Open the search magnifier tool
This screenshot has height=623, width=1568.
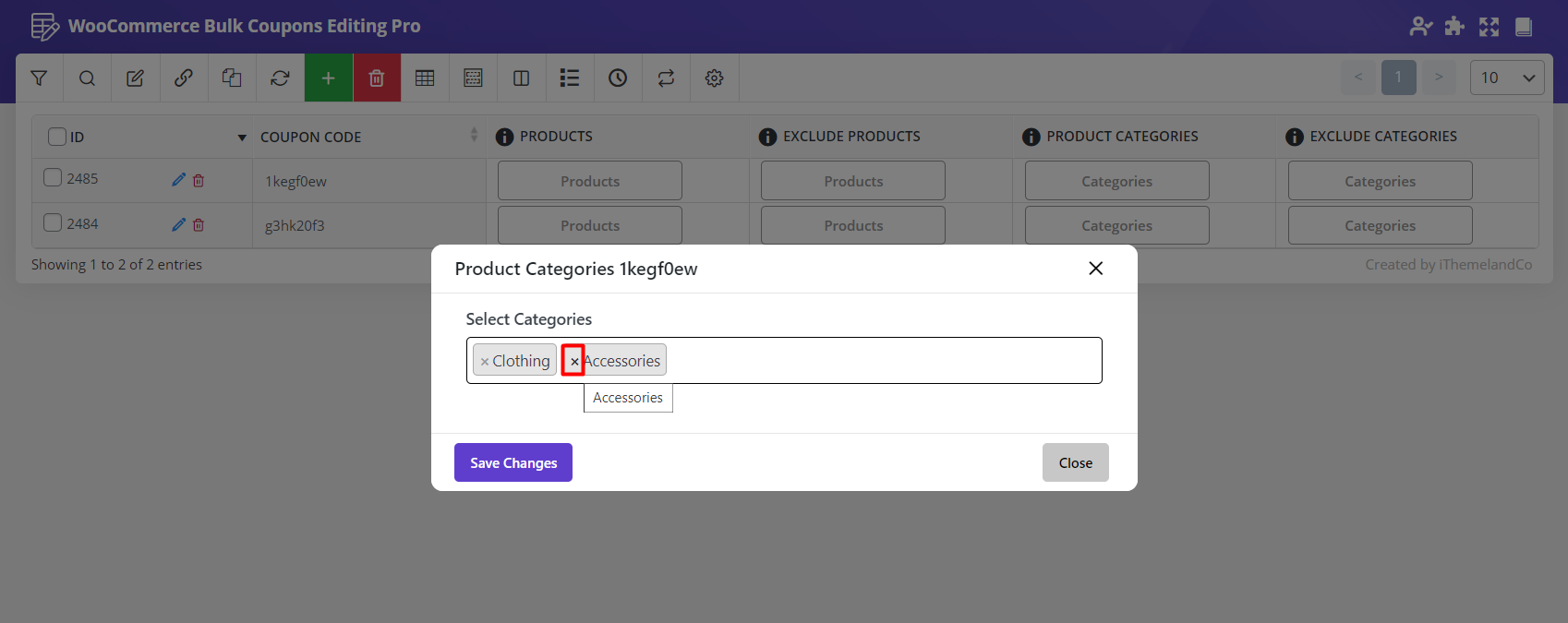tap(87, 78)
